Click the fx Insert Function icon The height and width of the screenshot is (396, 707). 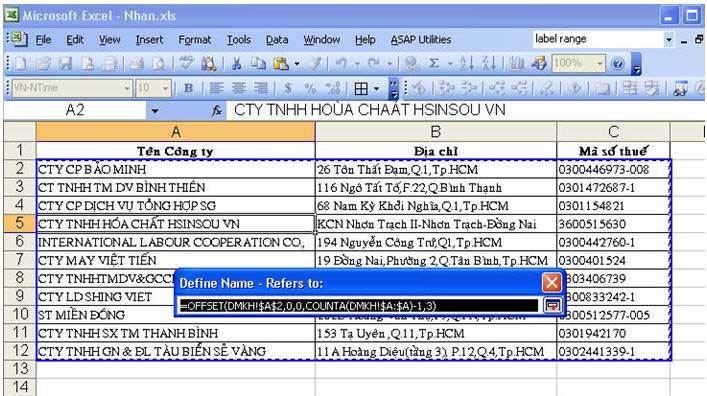(x=217, y=111)
